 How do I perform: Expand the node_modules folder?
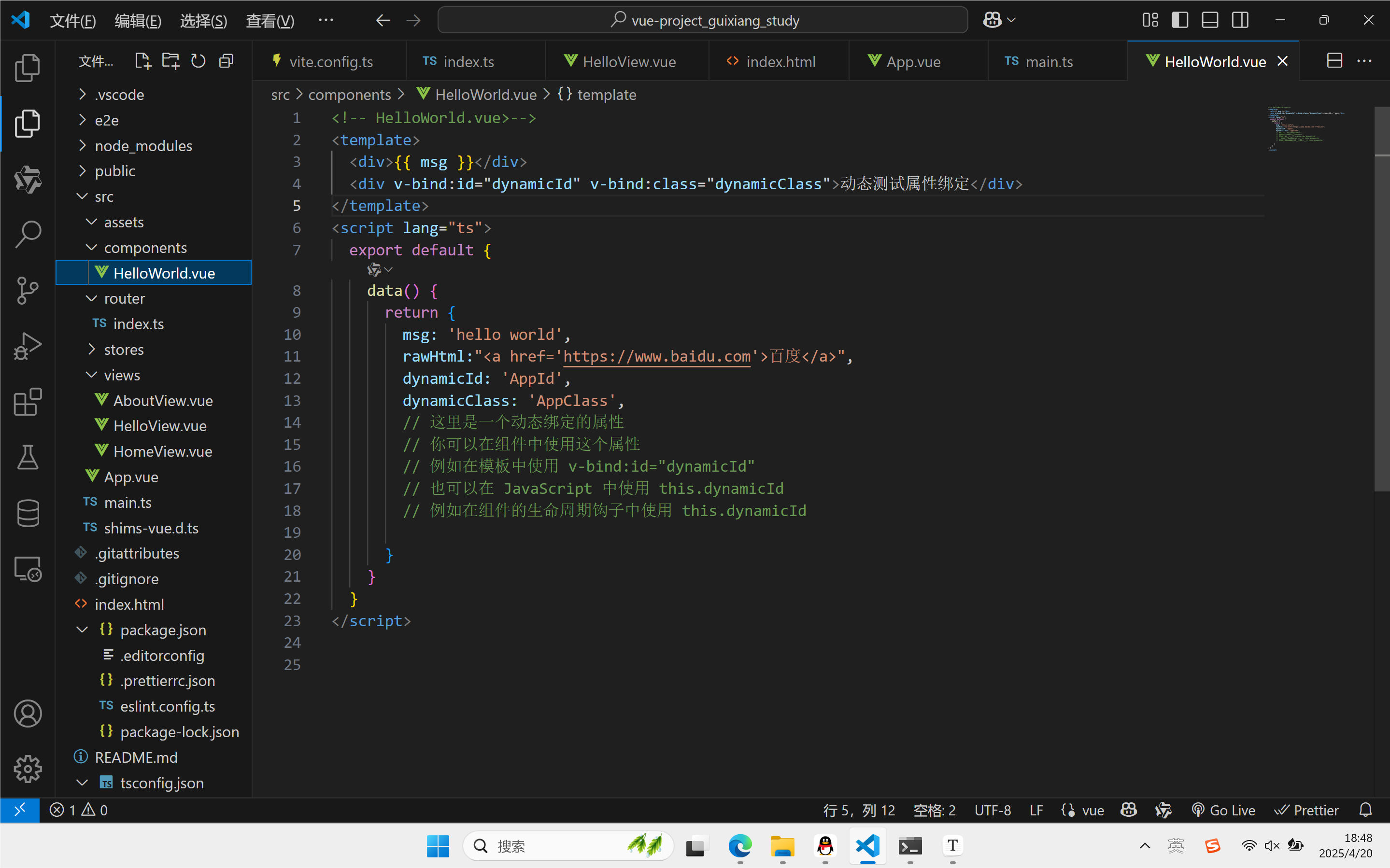[143, 146]
